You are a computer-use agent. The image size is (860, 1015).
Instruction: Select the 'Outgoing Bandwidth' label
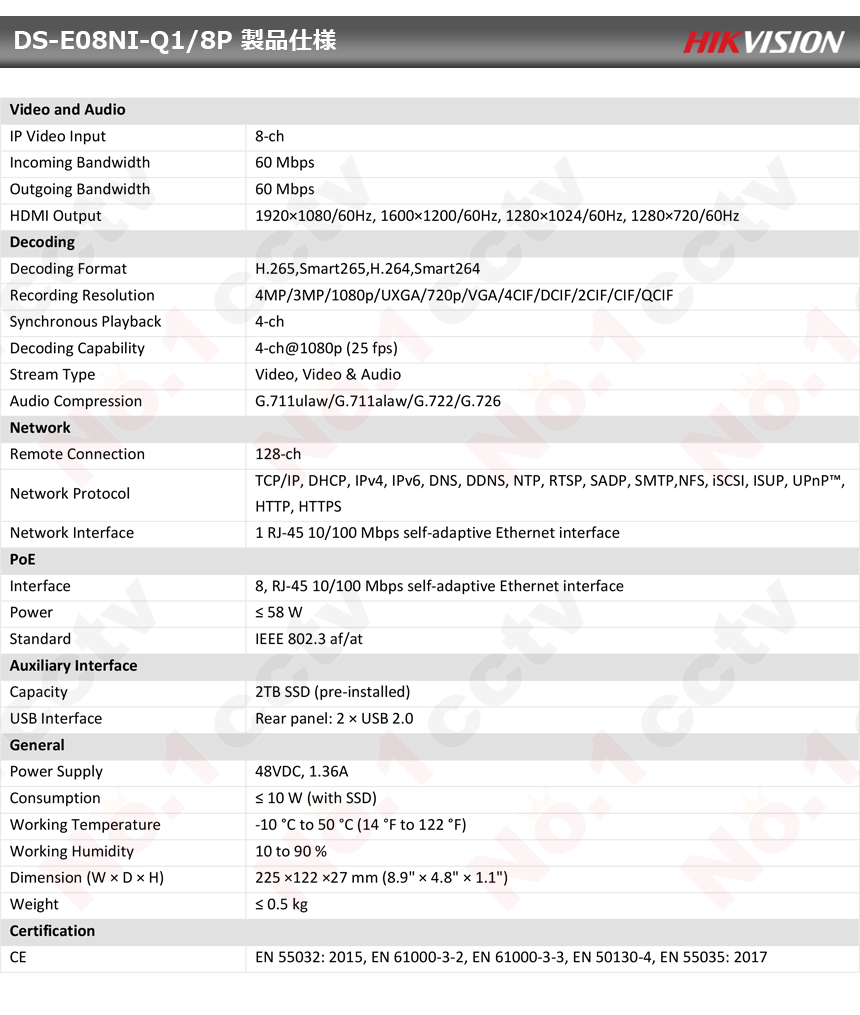tap(80, 189)
